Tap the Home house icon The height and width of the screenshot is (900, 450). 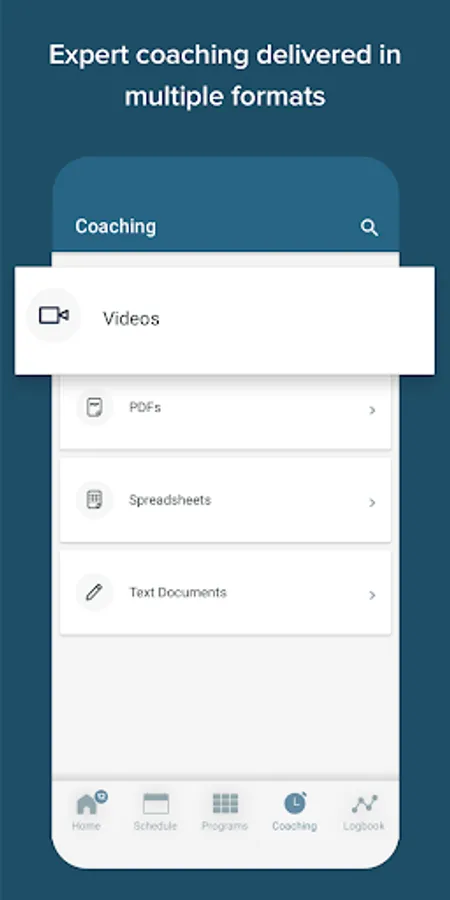pyautogui.click(x=88, y=803)
